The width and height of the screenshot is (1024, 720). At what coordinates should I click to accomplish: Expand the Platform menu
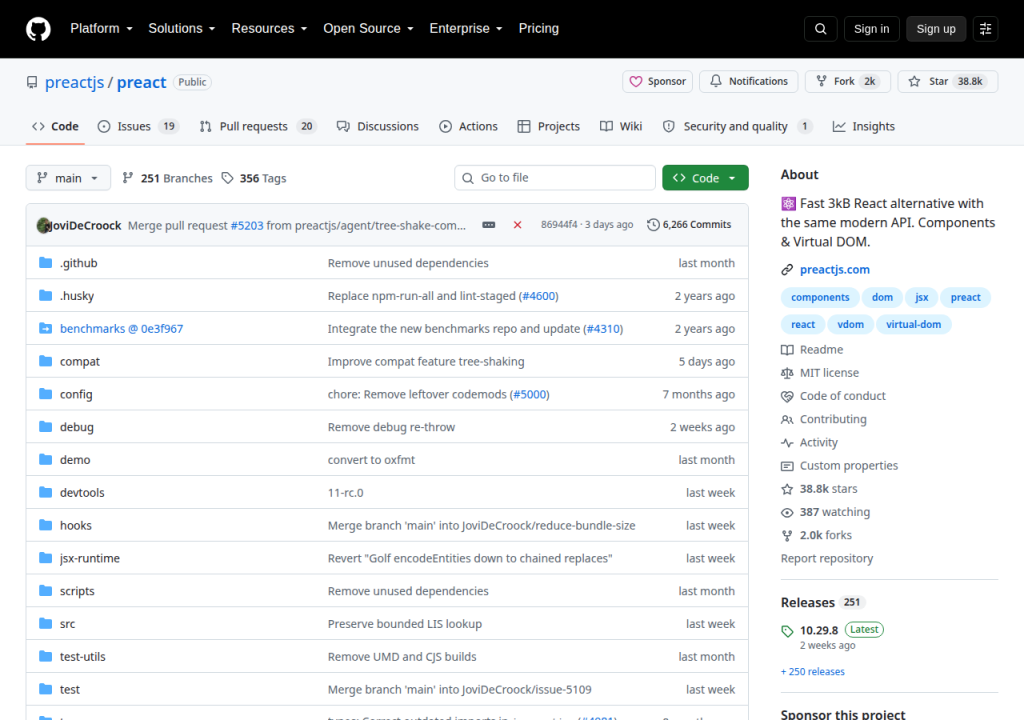point(101,29)
